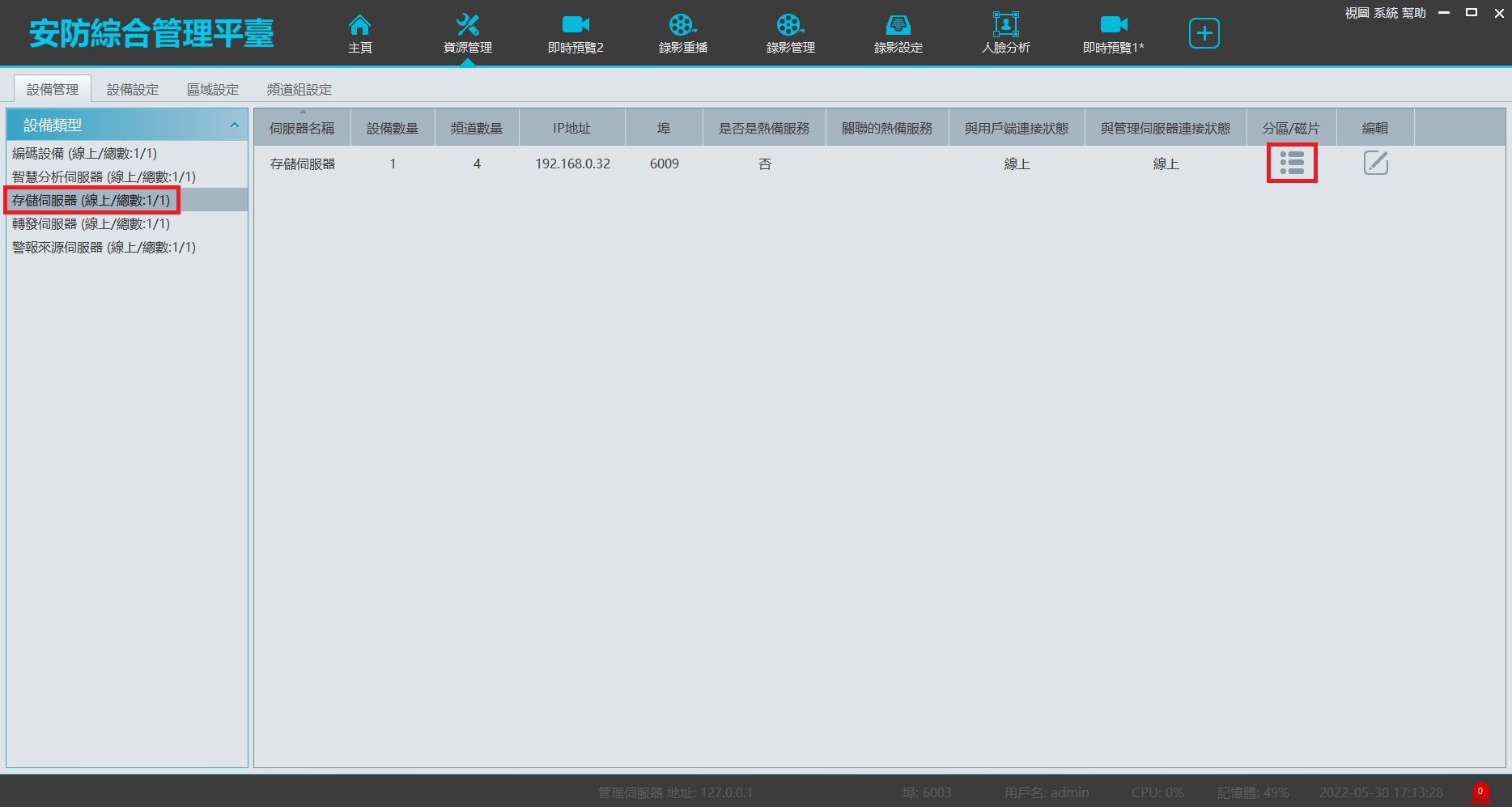Click 與用戶端連接狀態 column header
The height and width of the screenshot is (807, 1512).
[1017, 128]
